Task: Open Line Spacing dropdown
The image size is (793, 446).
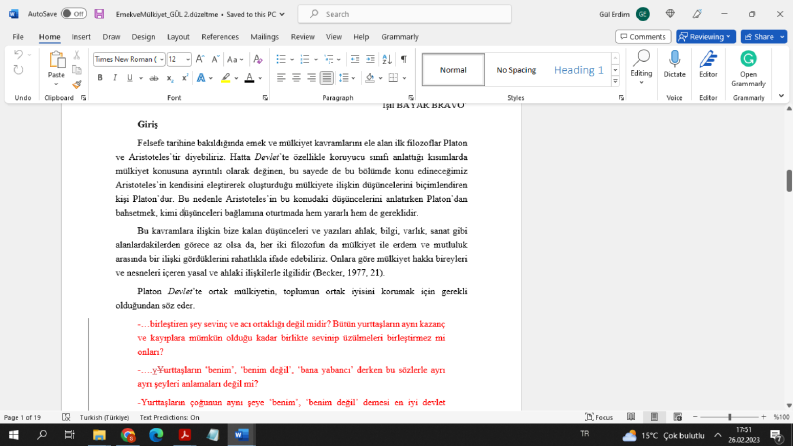Action: click(x=347, y=78)
